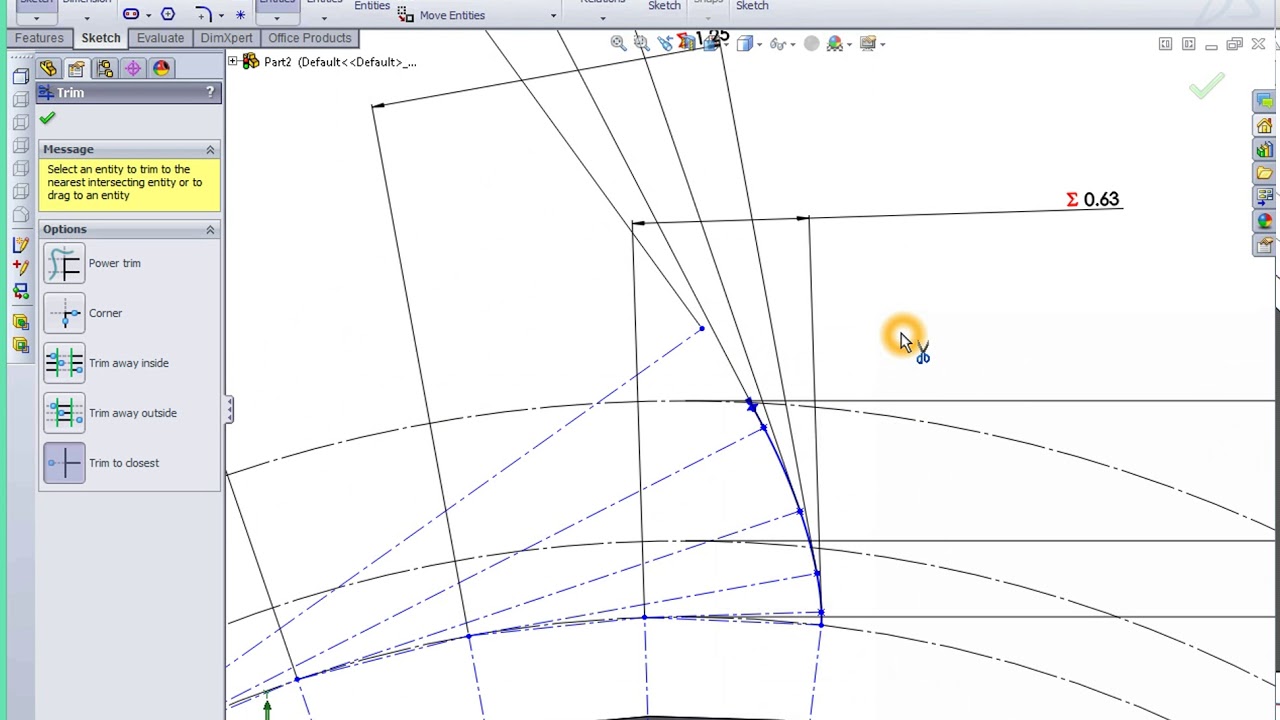Viewport: 1280px width, 720px height.
Task: Select the Trim away outside option
Action: [64, 414]
